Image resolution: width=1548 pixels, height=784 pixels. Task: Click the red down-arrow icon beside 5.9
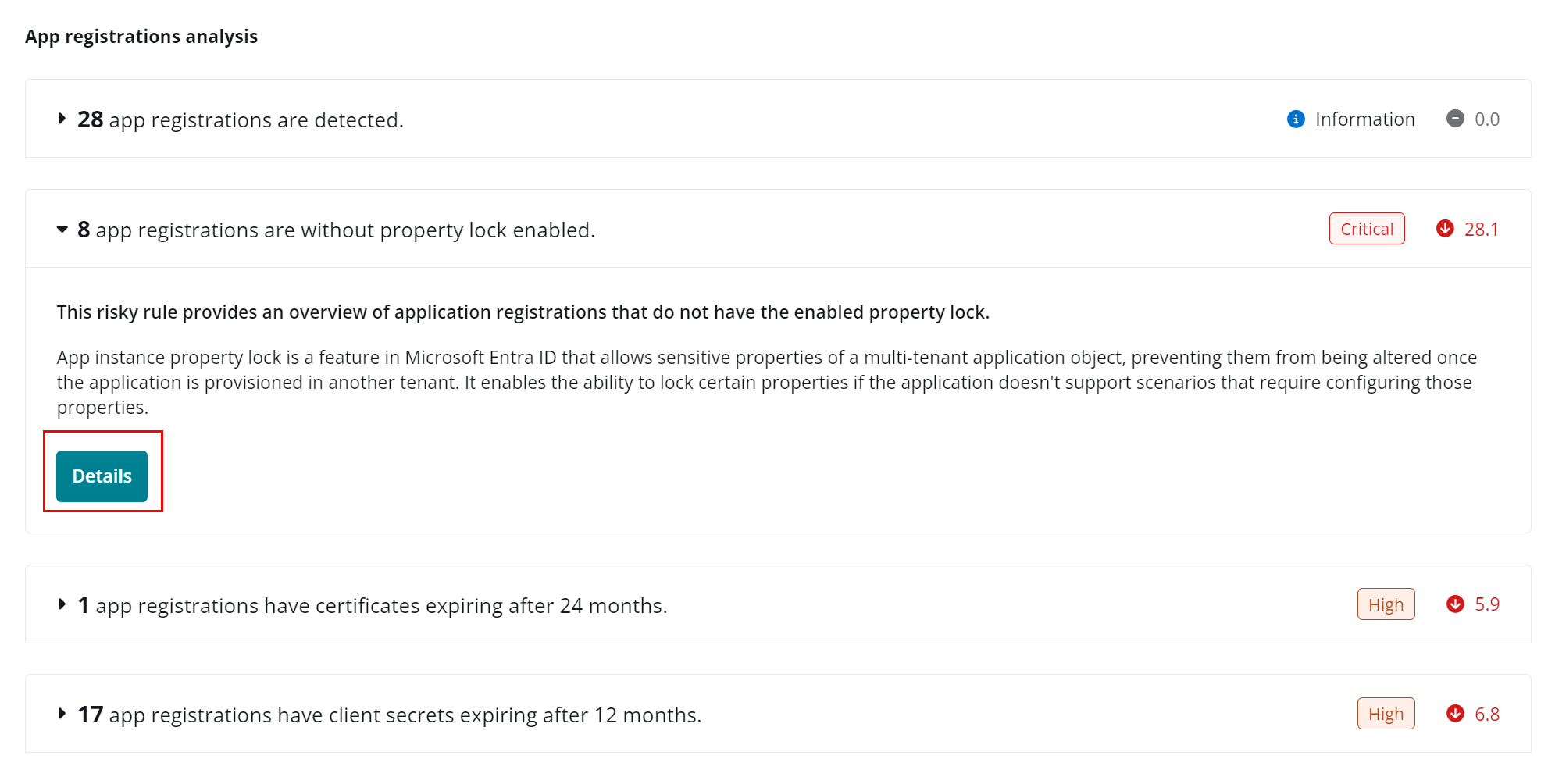coord(1455,604)
